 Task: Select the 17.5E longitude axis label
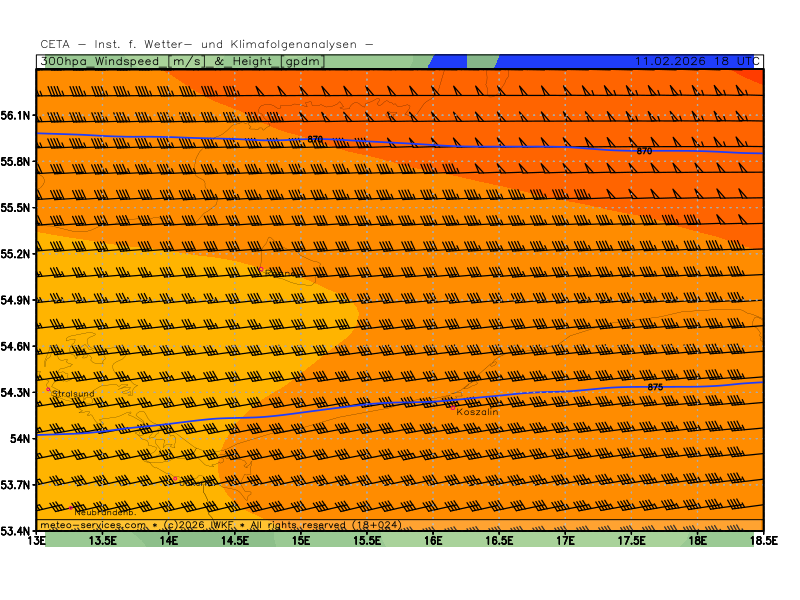click(631, 541)
